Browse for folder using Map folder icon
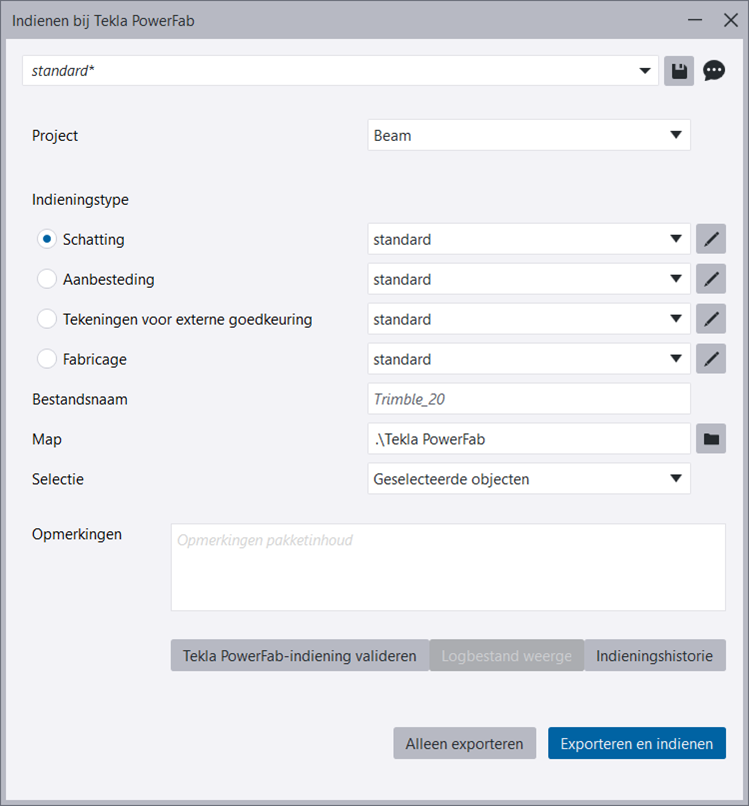749x807 pixels. [x=711, y=439]
